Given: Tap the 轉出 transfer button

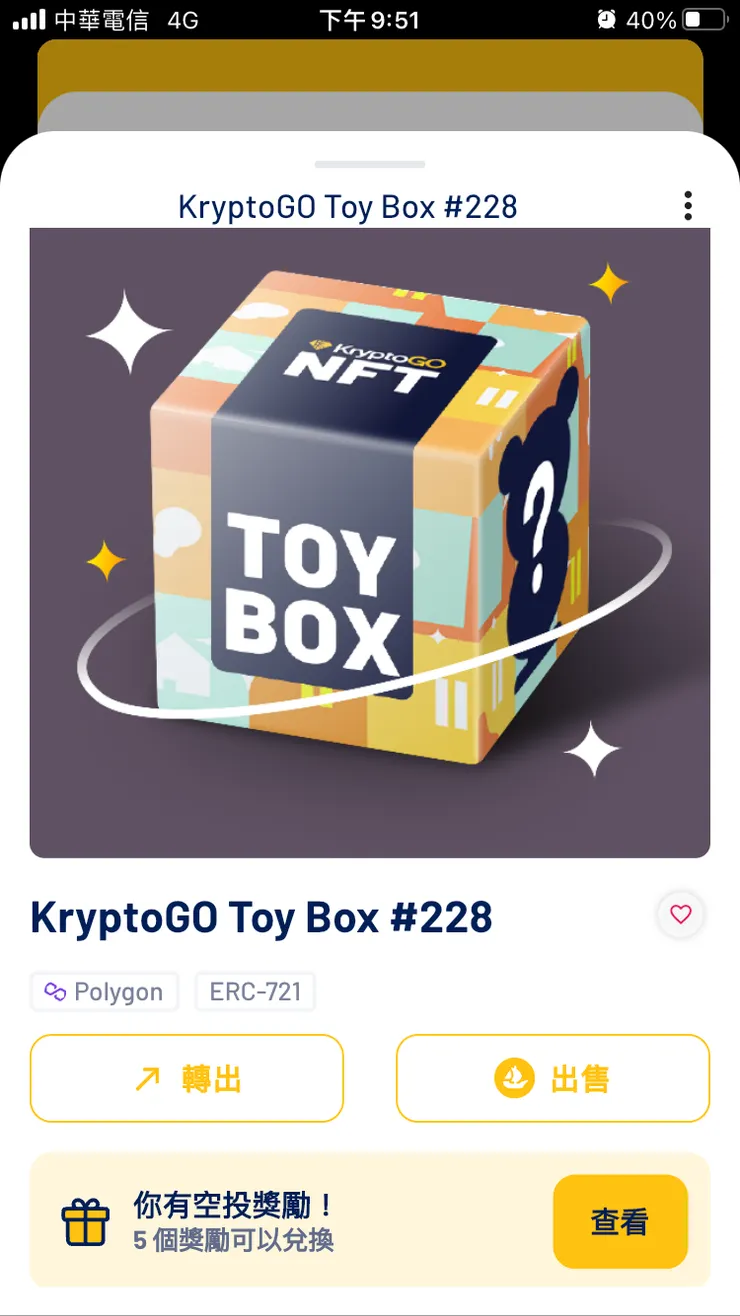Looking at the screenshot, I should (x=187, y=1078).
